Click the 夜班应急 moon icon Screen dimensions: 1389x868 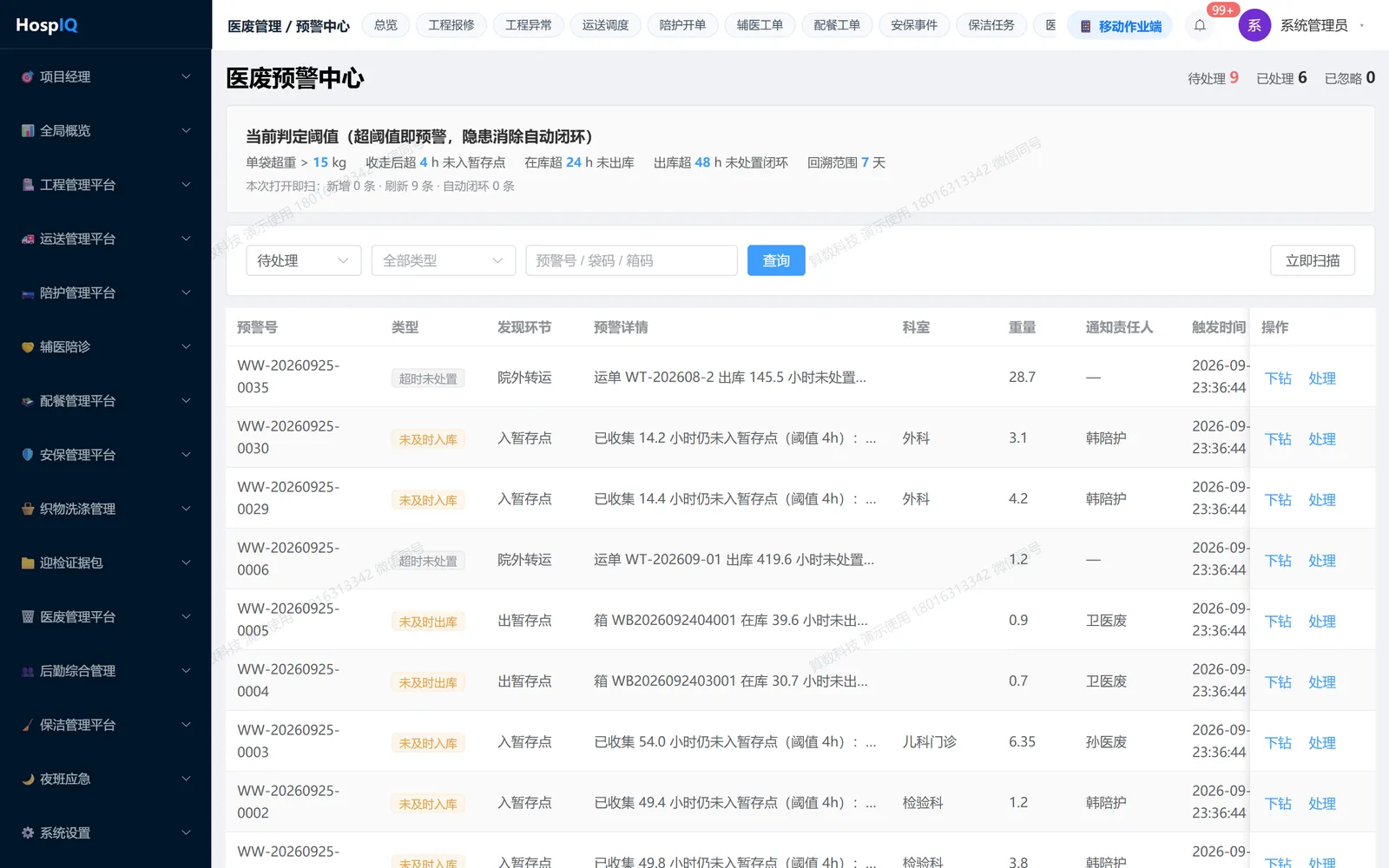28,779
